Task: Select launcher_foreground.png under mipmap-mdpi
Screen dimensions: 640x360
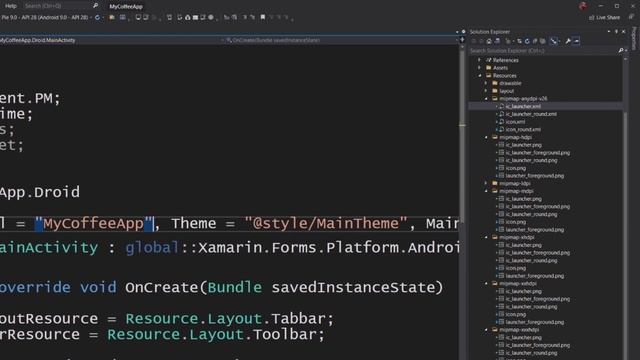Action: (534, 230)
